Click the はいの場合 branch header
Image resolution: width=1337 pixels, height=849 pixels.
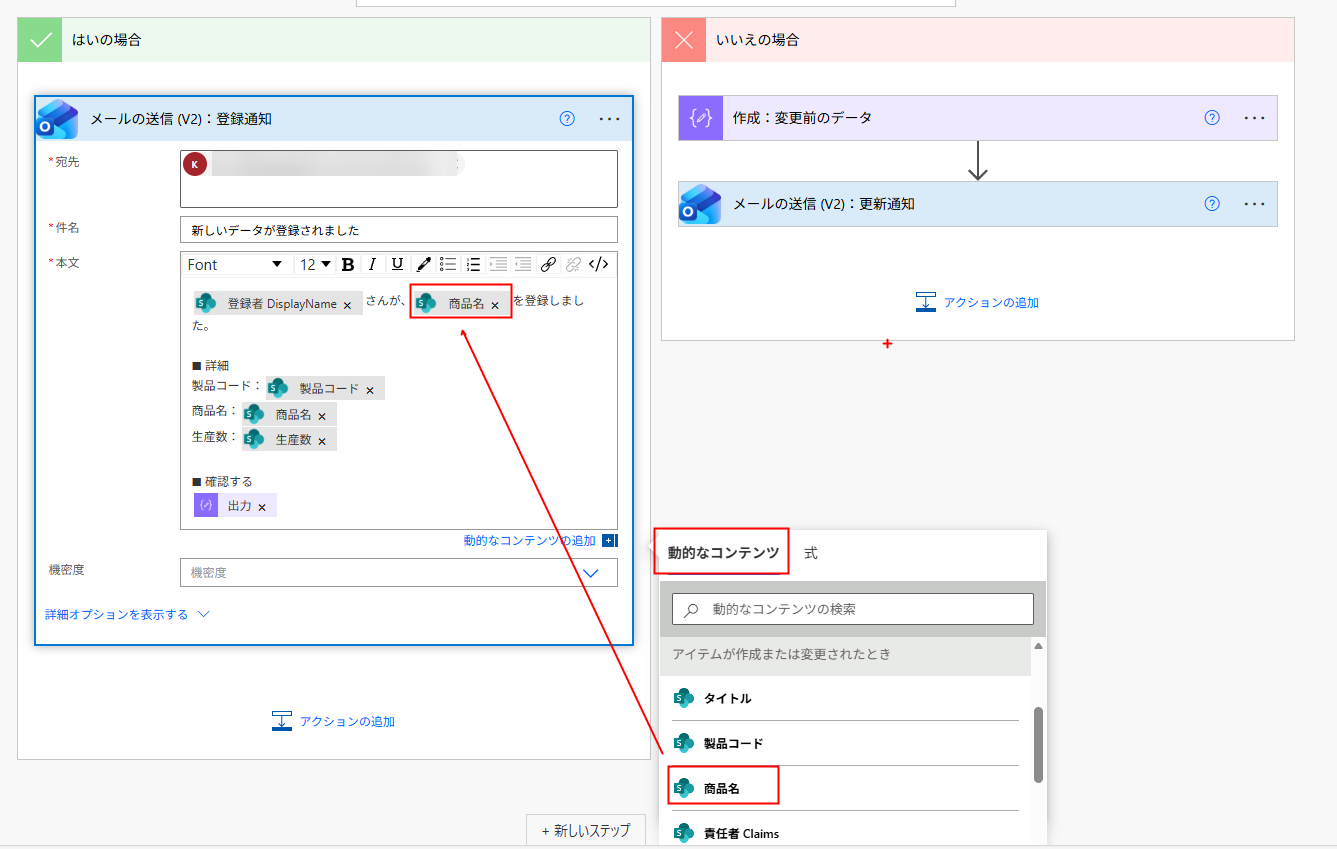pyautogui.click(x=334, y=40)
